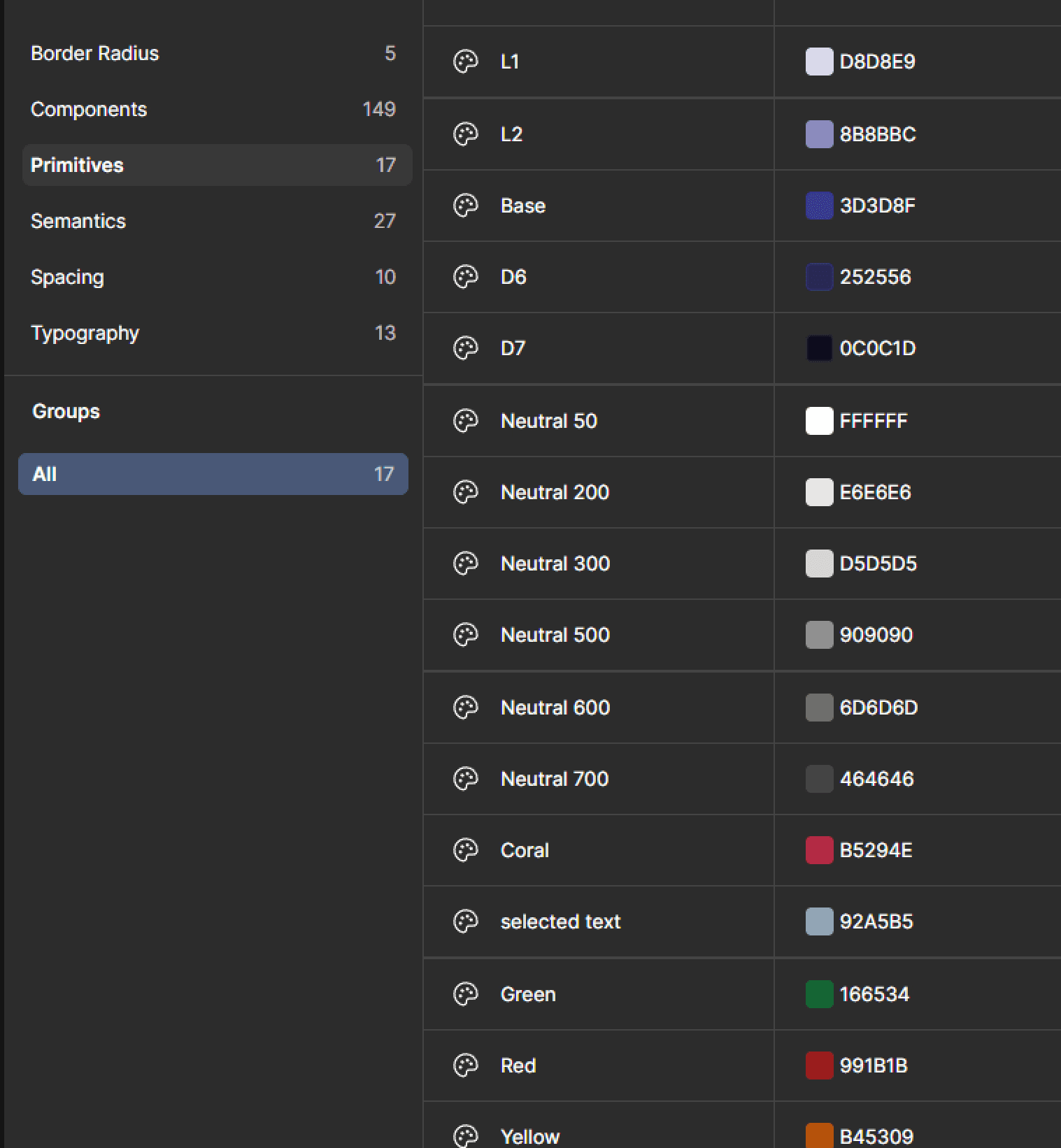Click the palette icon for selected text
Image resolution: width=1061 pixels, height=1148 pixels.
pos(466,921)
